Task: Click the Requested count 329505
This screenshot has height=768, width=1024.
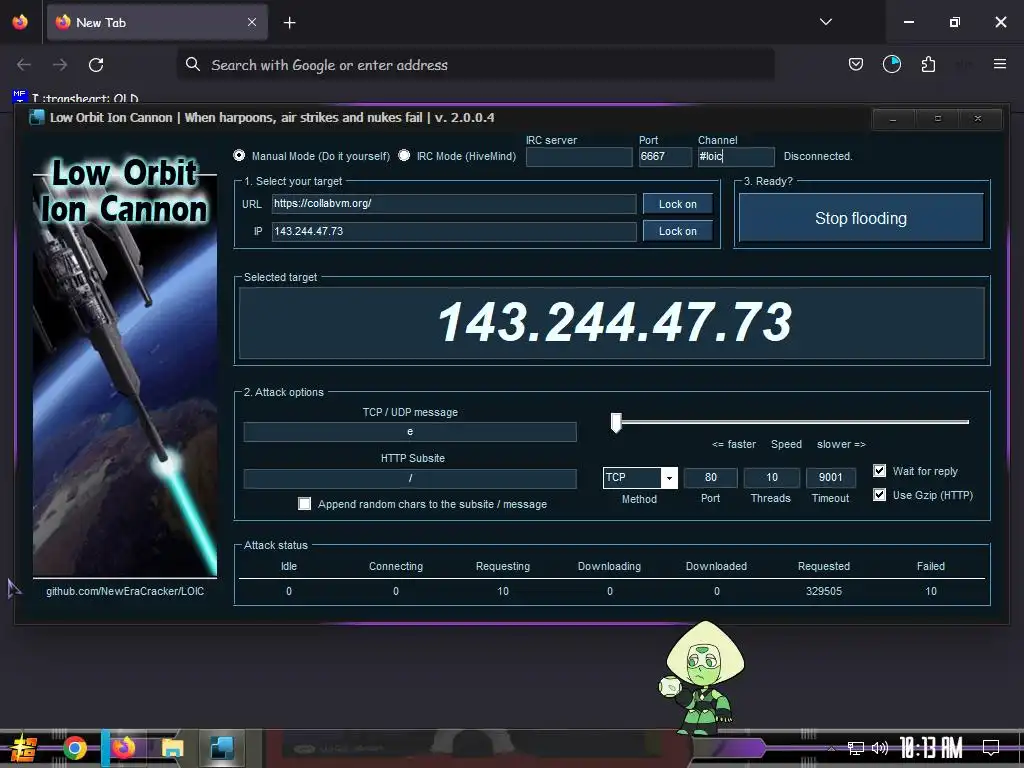Action: pyautogui.click(x=824, y=591)
